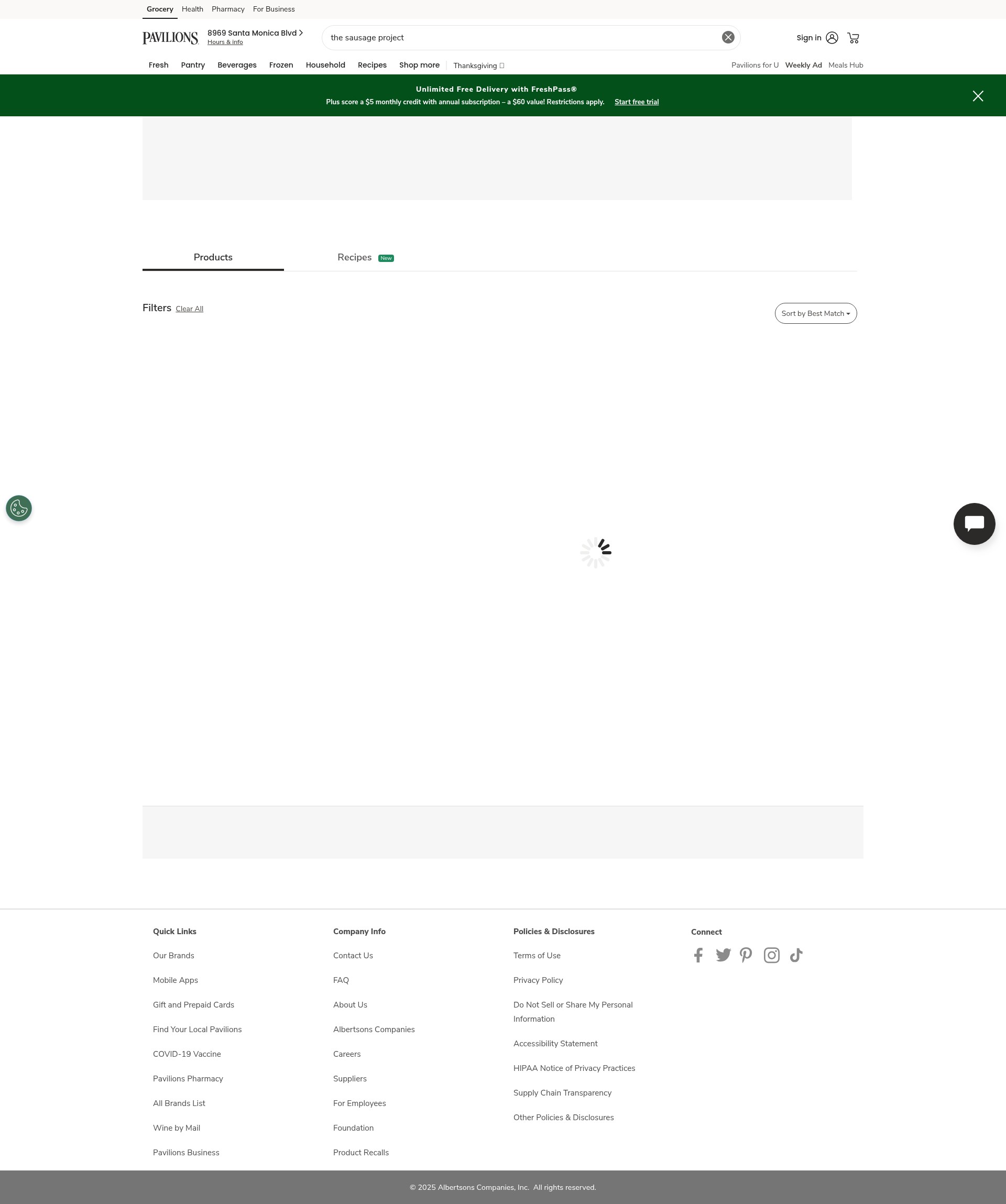Viewport: 1006px width, 1204px height.
Task: Switch to the Products tab
Action: [x=213, y=257]
